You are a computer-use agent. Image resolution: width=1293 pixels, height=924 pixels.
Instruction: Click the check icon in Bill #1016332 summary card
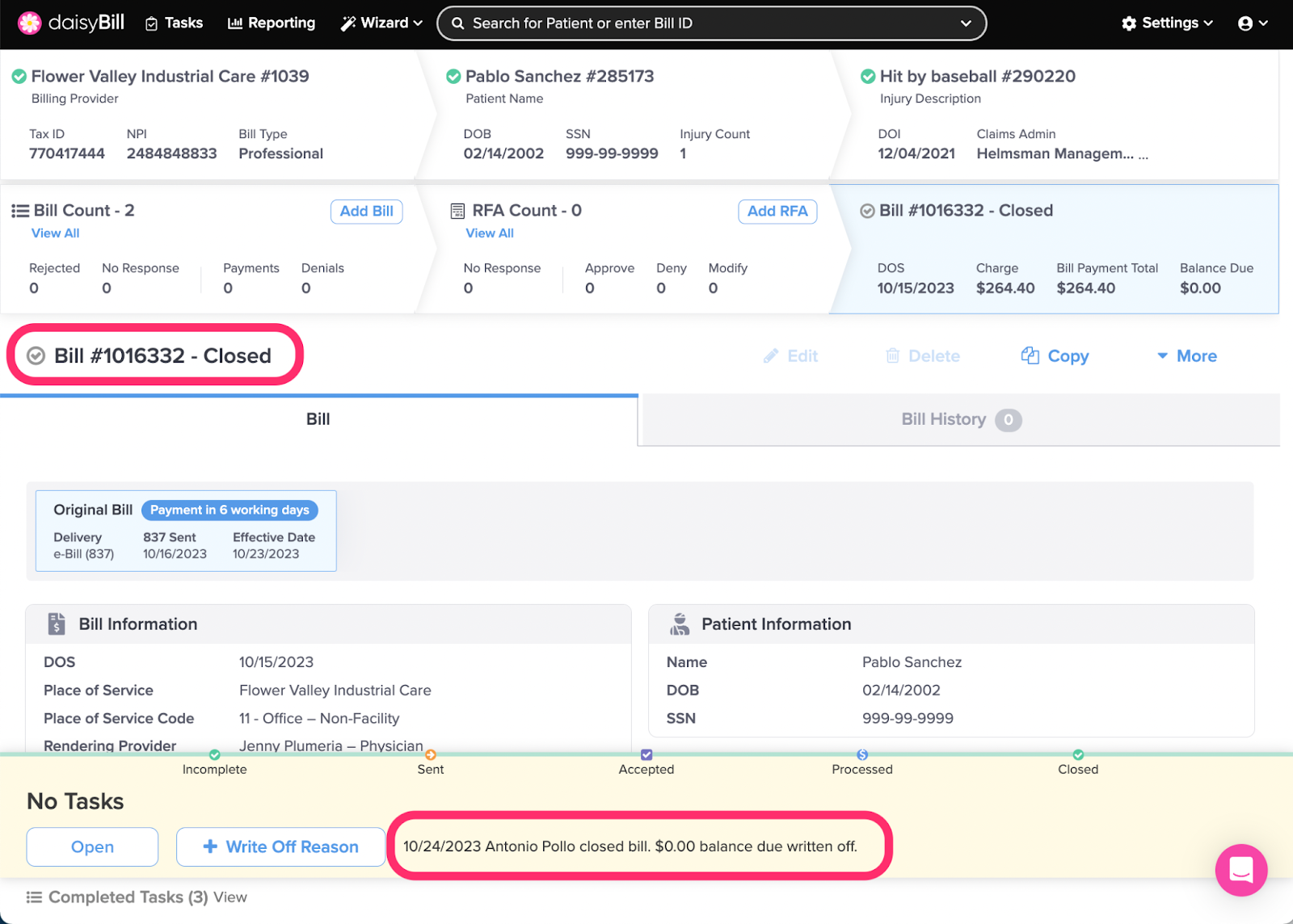tap(867, 211)
